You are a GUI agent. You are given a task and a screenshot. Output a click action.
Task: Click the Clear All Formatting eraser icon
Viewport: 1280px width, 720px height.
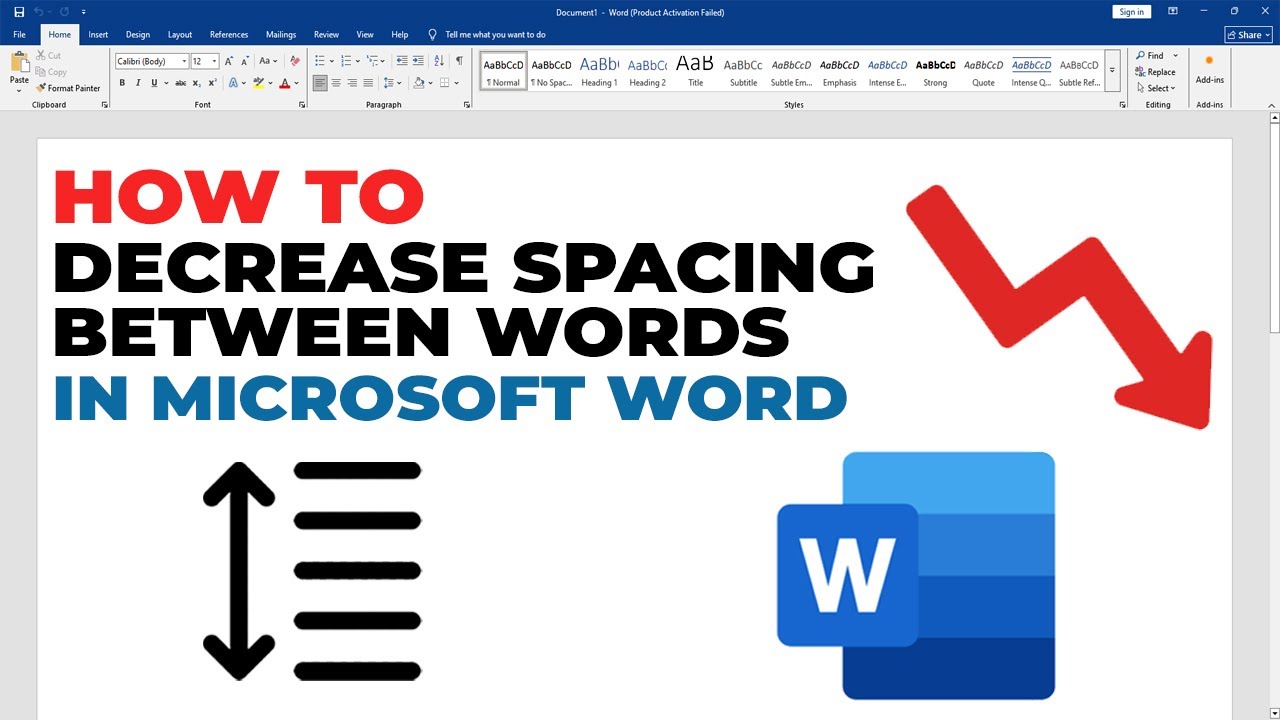coord(295,61)
